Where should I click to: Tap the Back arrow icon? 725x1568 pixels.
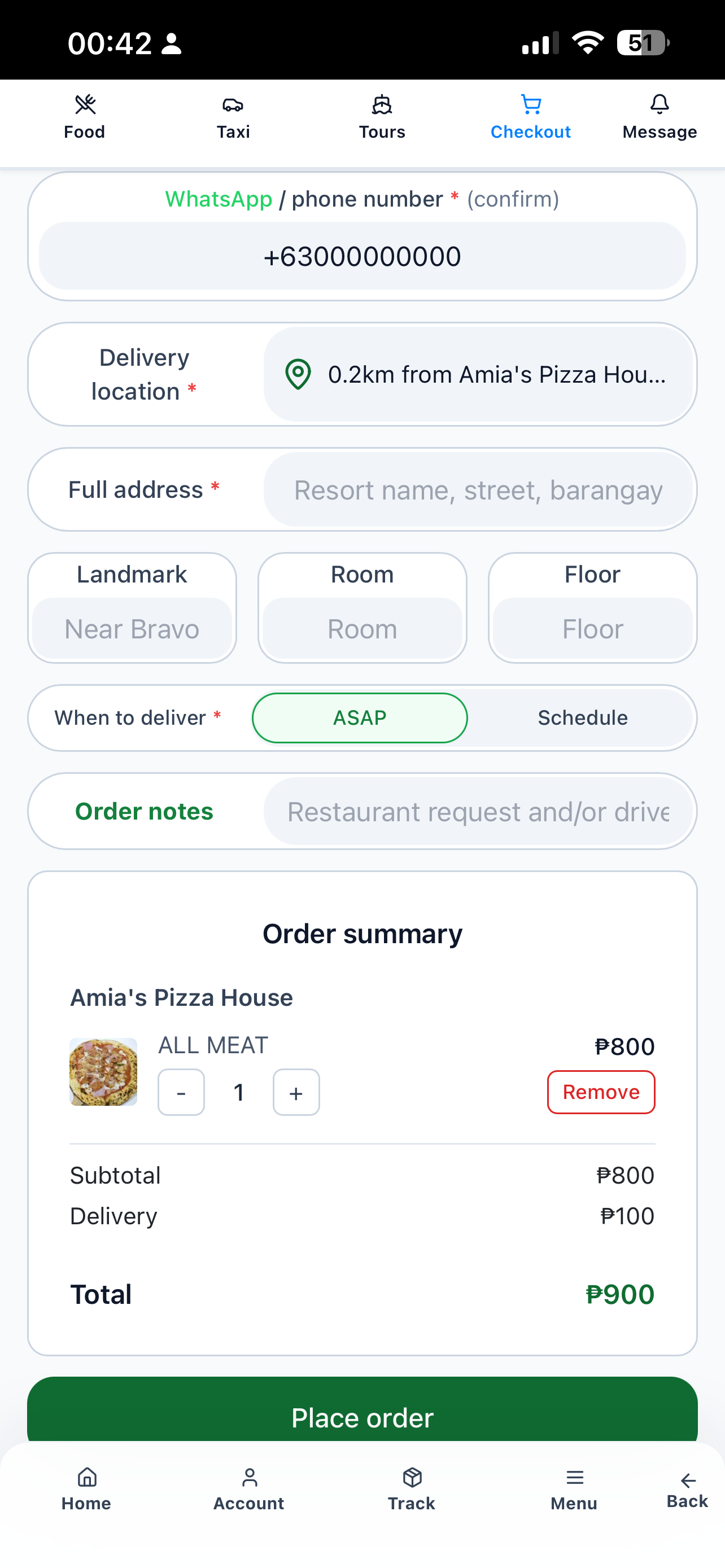(688, 1481)
